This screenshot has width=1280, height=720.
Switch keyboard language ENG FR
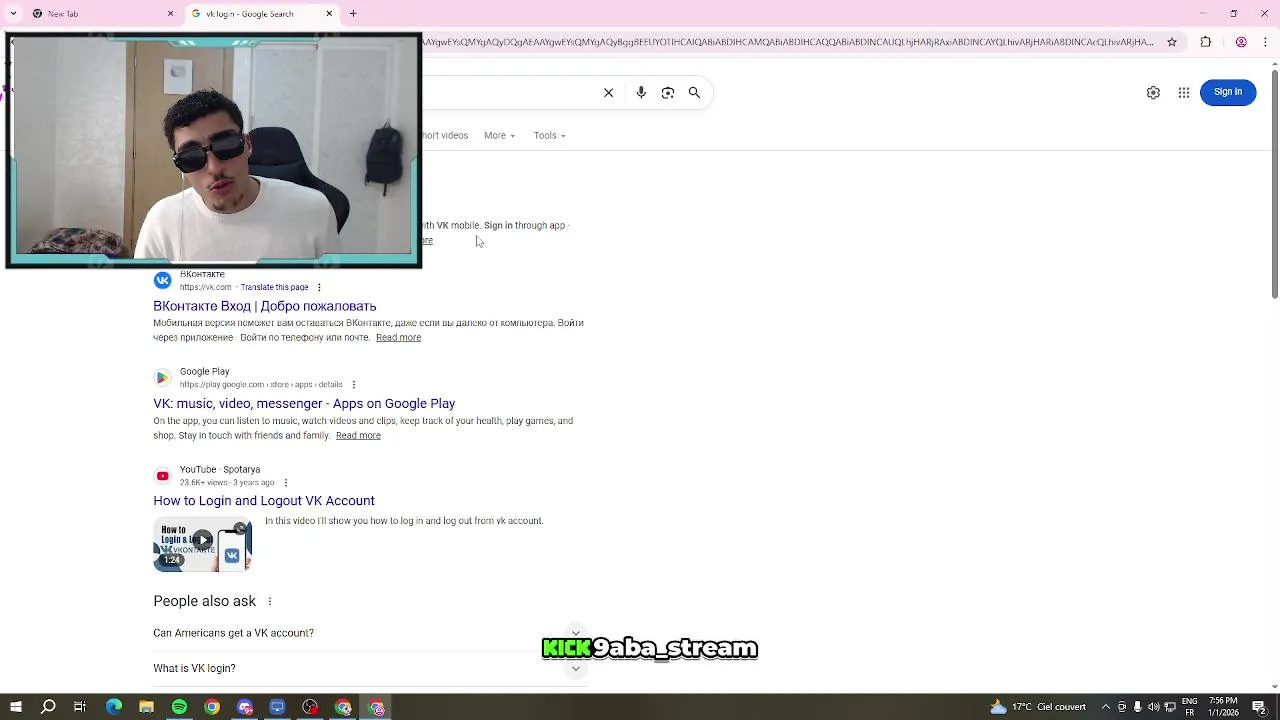click(x=1190, y=707)
